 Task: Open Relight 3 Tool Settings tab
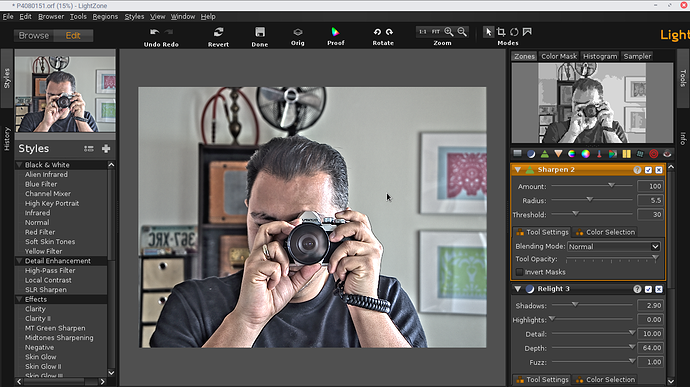coord(543,380)
